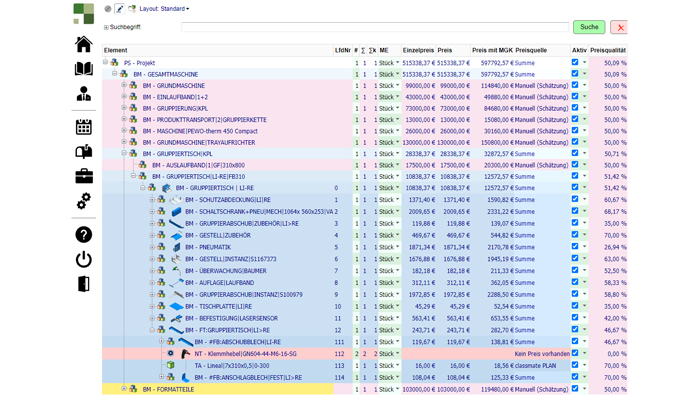Click the gear icon in Klemmhebel row
Screen dimensions: 695x395
tap(170, 353)
